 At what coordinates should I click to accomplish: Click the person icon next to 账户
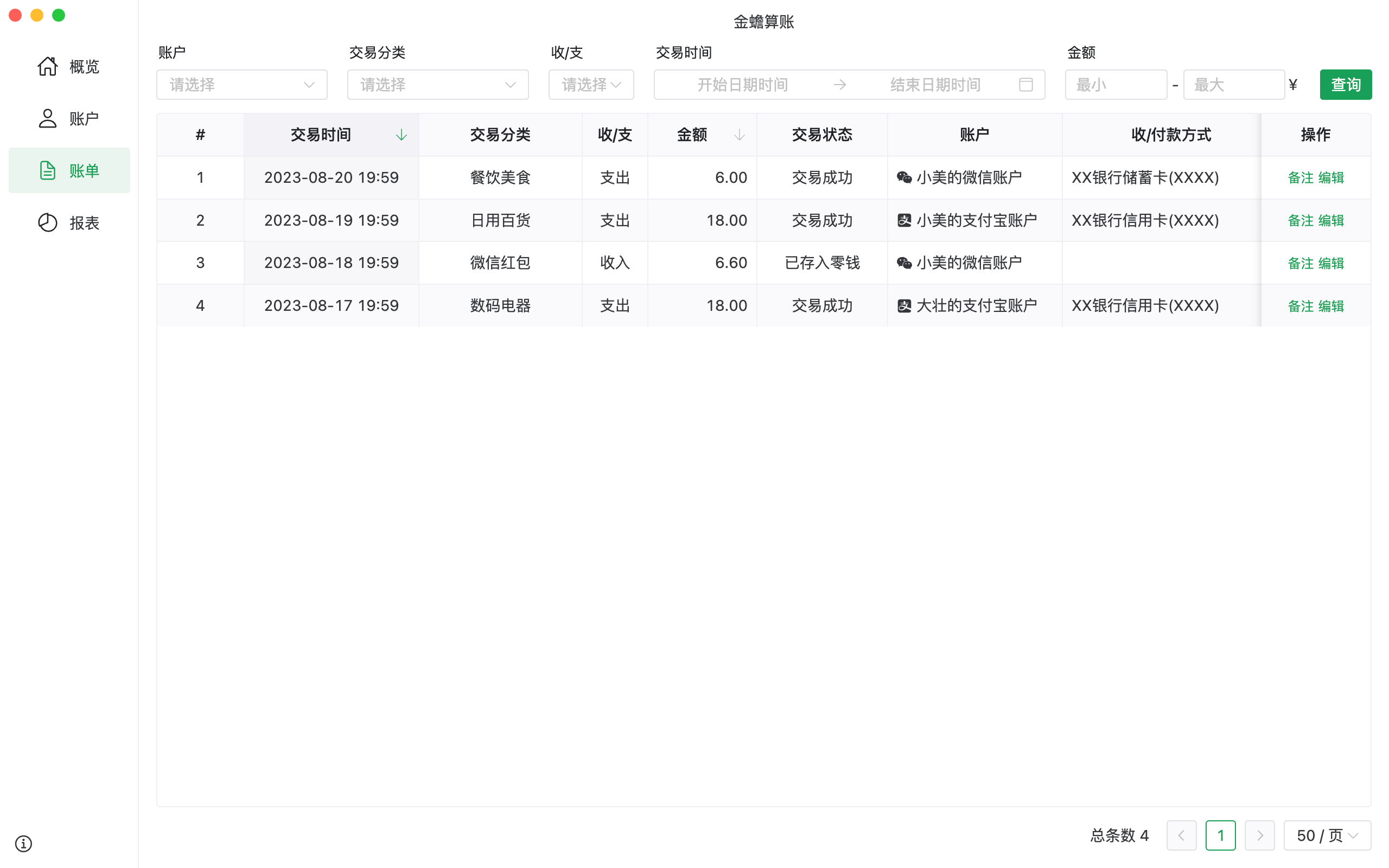[48, 119]
